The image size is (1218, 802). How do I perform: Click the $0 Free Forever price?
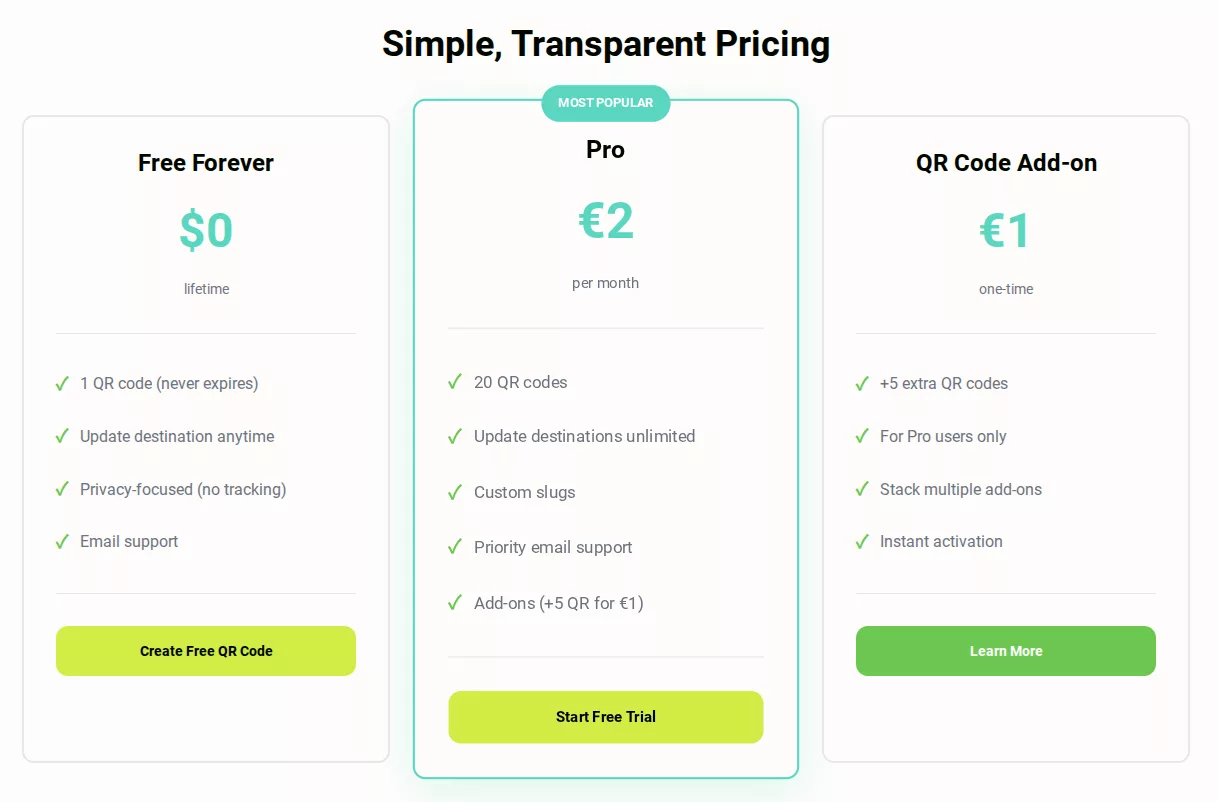[206, 230]
